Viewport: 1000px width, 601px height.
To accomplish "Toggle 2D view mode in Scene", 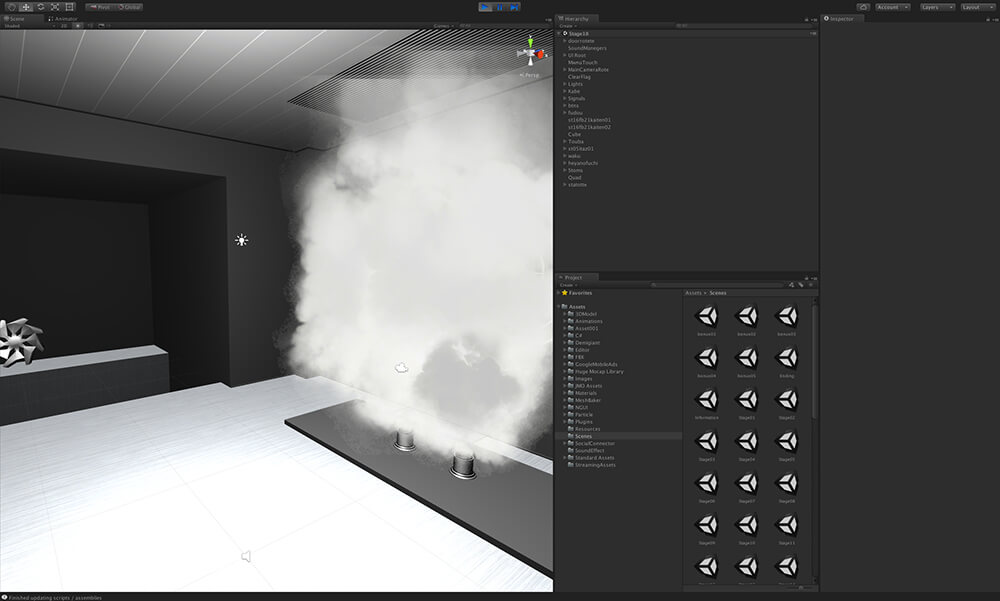I will (x=63, y=26).
